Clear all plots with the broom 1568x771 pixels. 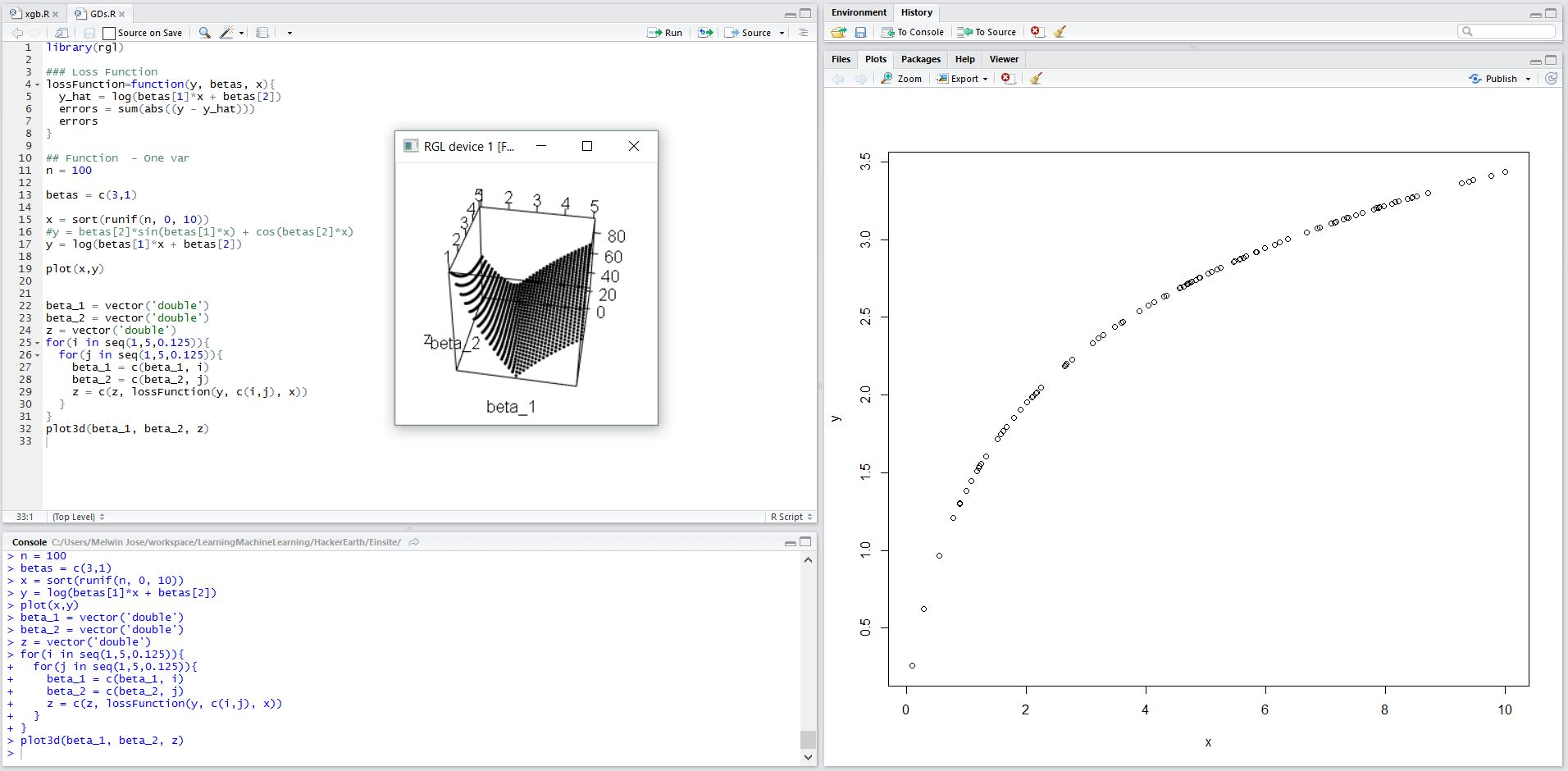click(x=1036, y=79)
